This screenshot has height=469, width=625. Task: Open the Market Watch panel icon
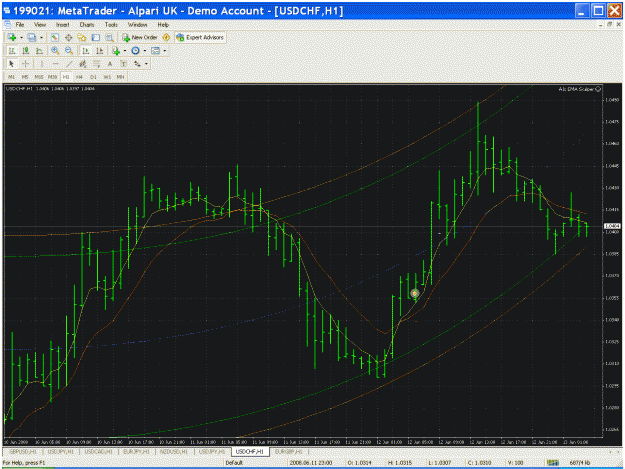(x=55, y=37)
